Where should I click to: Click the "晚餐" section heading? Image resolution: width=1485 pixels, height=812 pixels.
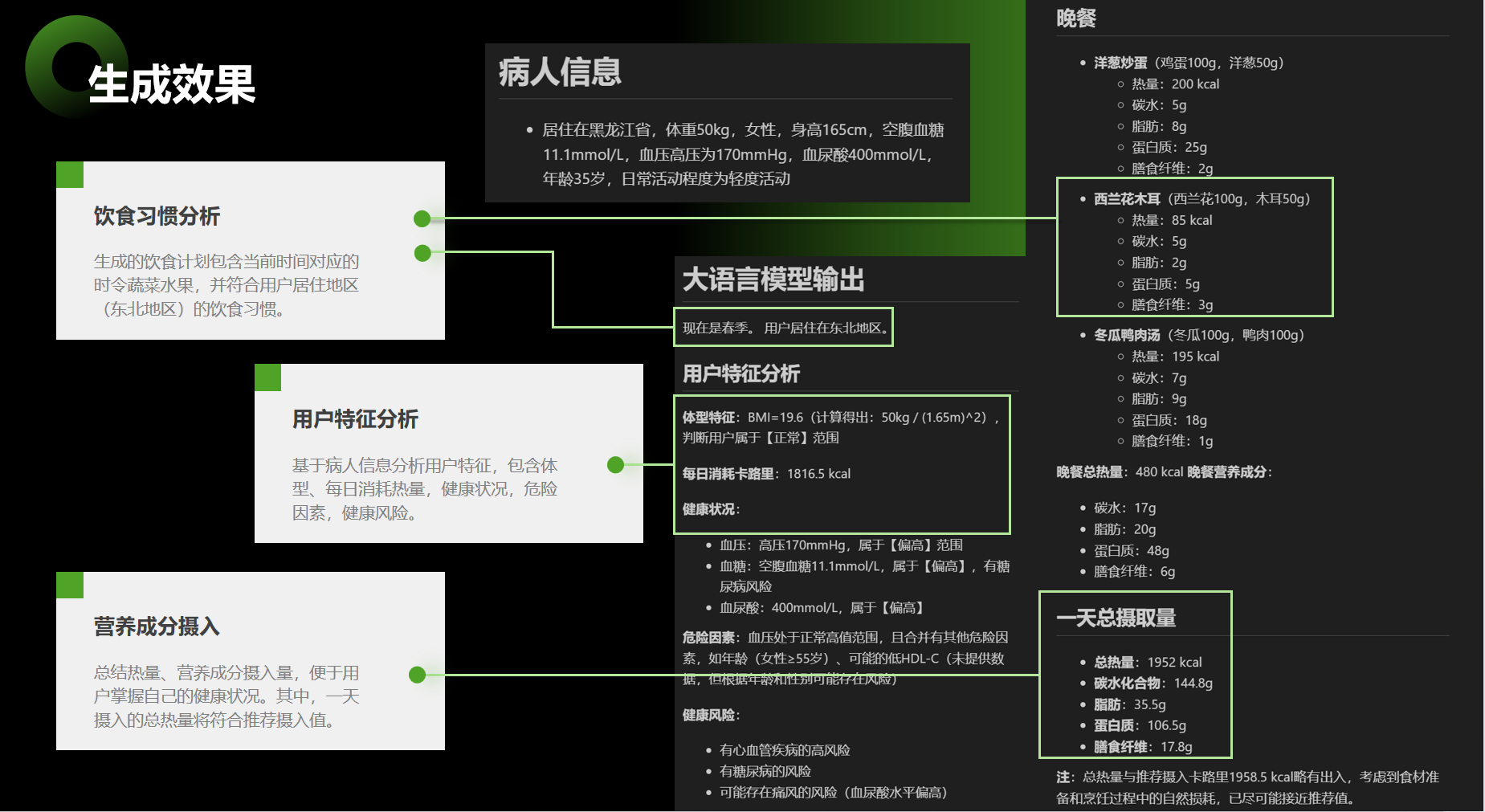pyautogui.click(x=1076, y=18)
